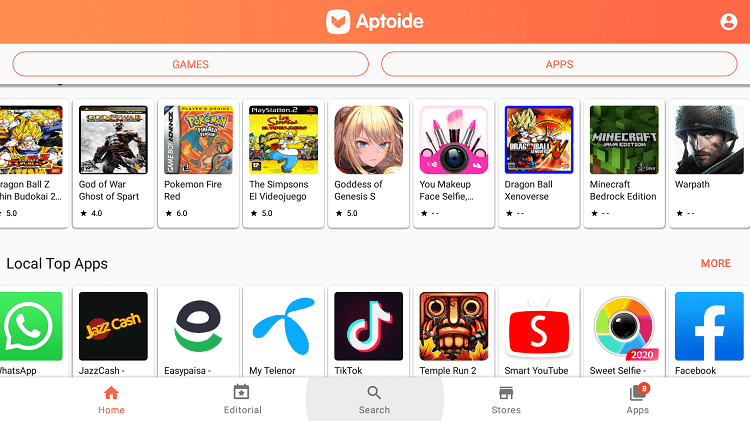The height and width of the screenshot is (421, 750).
Task: Click the APPS category button
Action: (559, 64)
